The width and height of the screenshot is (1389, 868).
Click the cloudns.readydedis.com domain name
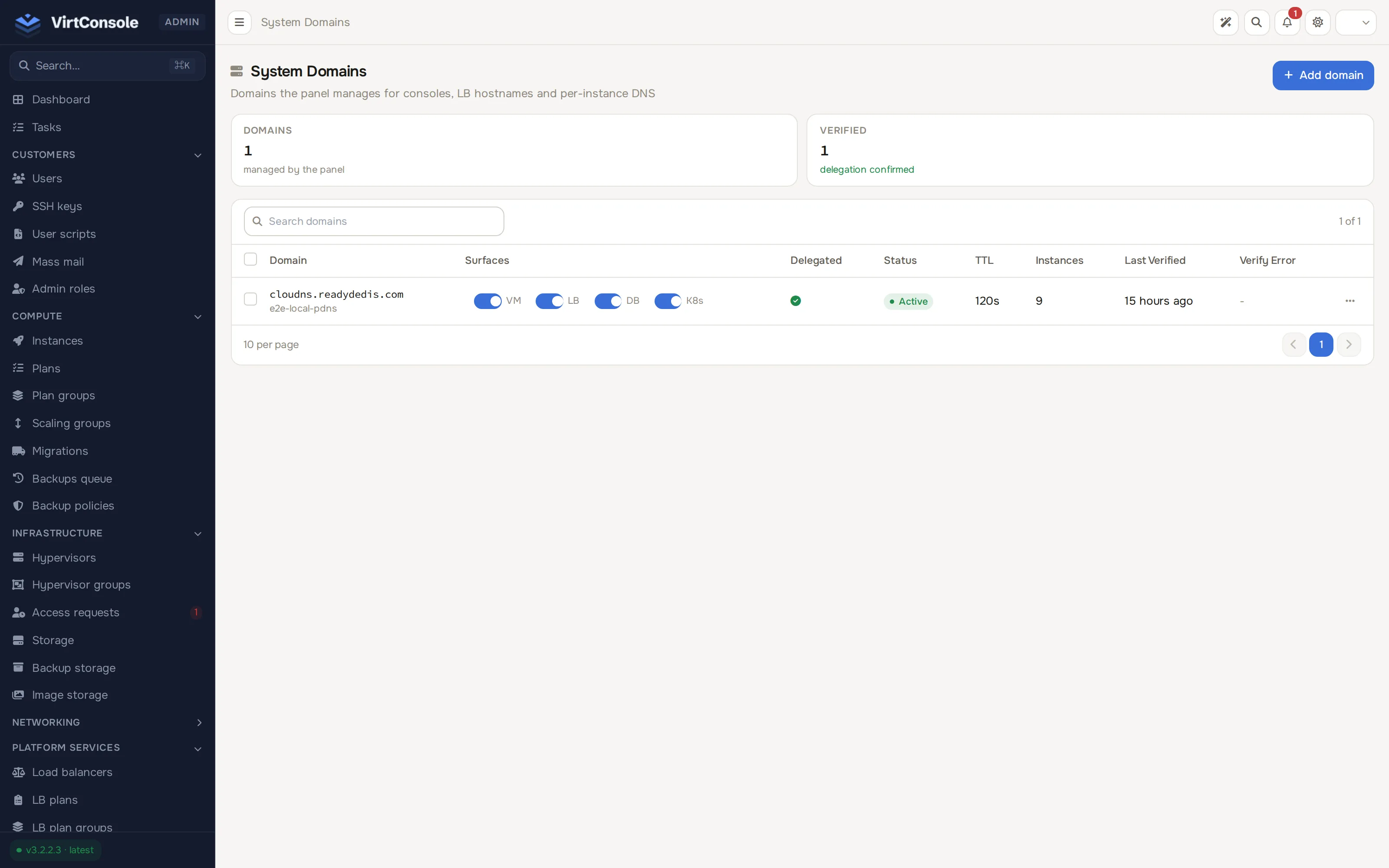(336, 295)
